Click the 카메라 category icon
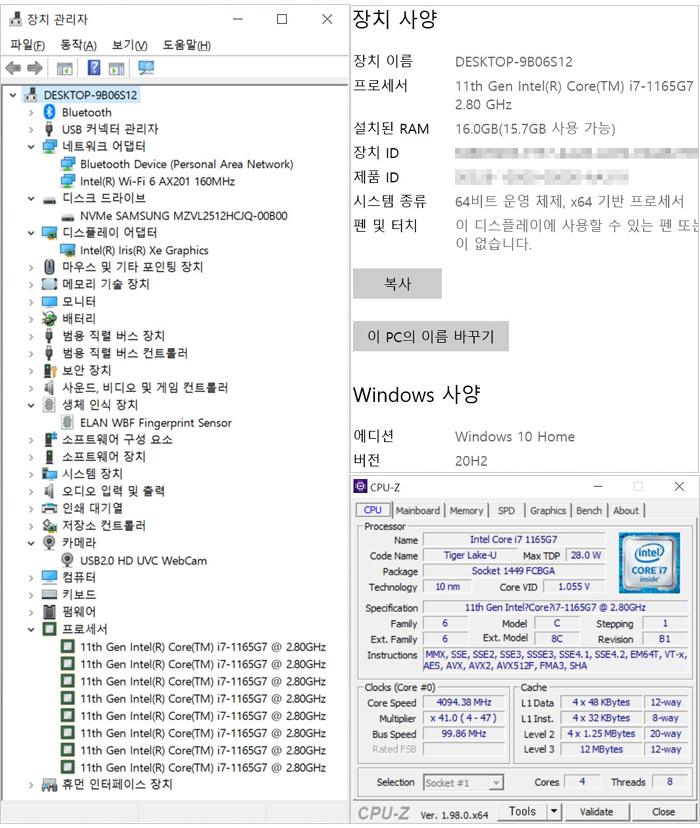The width and height of the screenshot is (700, 828). [49, 543]
